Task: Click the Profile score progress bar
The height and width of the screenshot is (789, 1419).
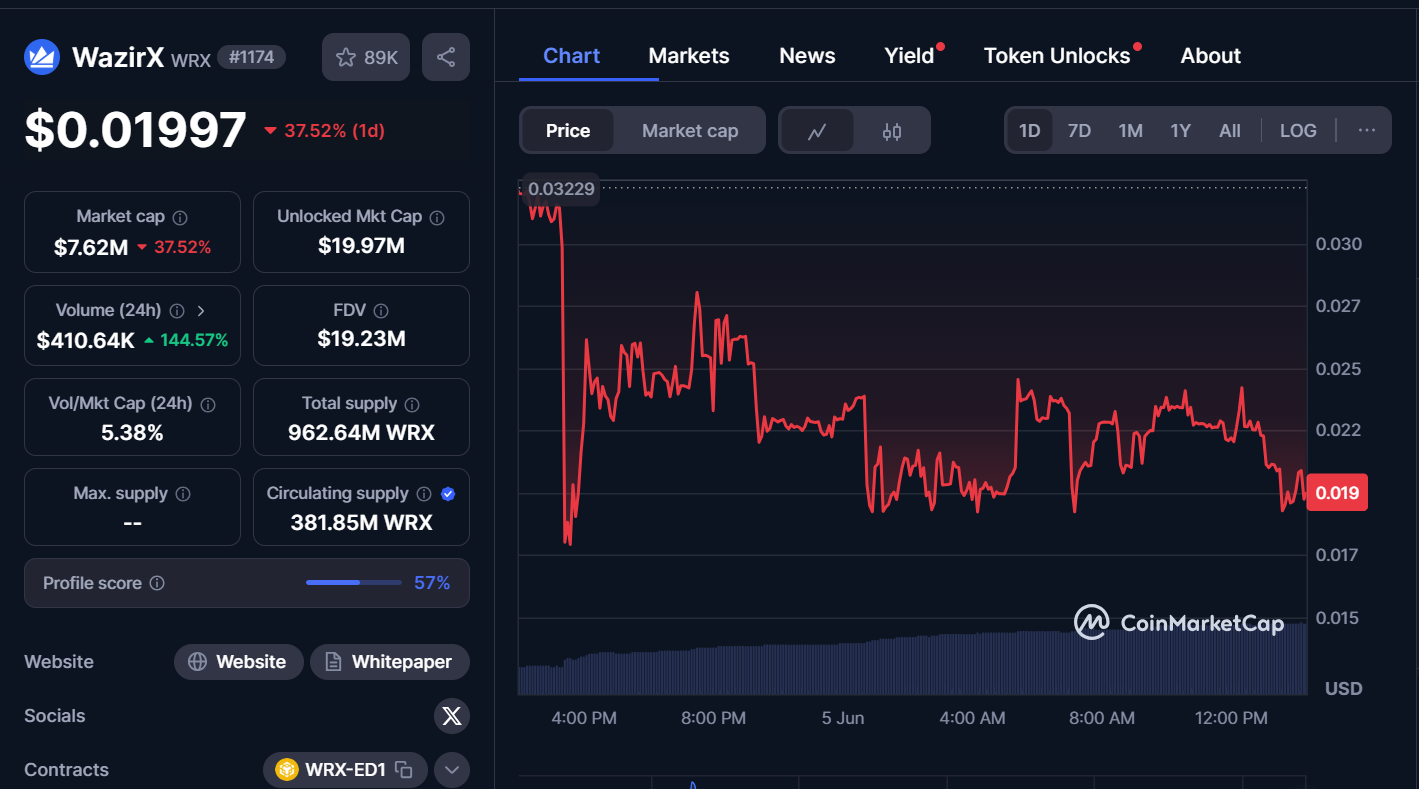Action: 353,582
